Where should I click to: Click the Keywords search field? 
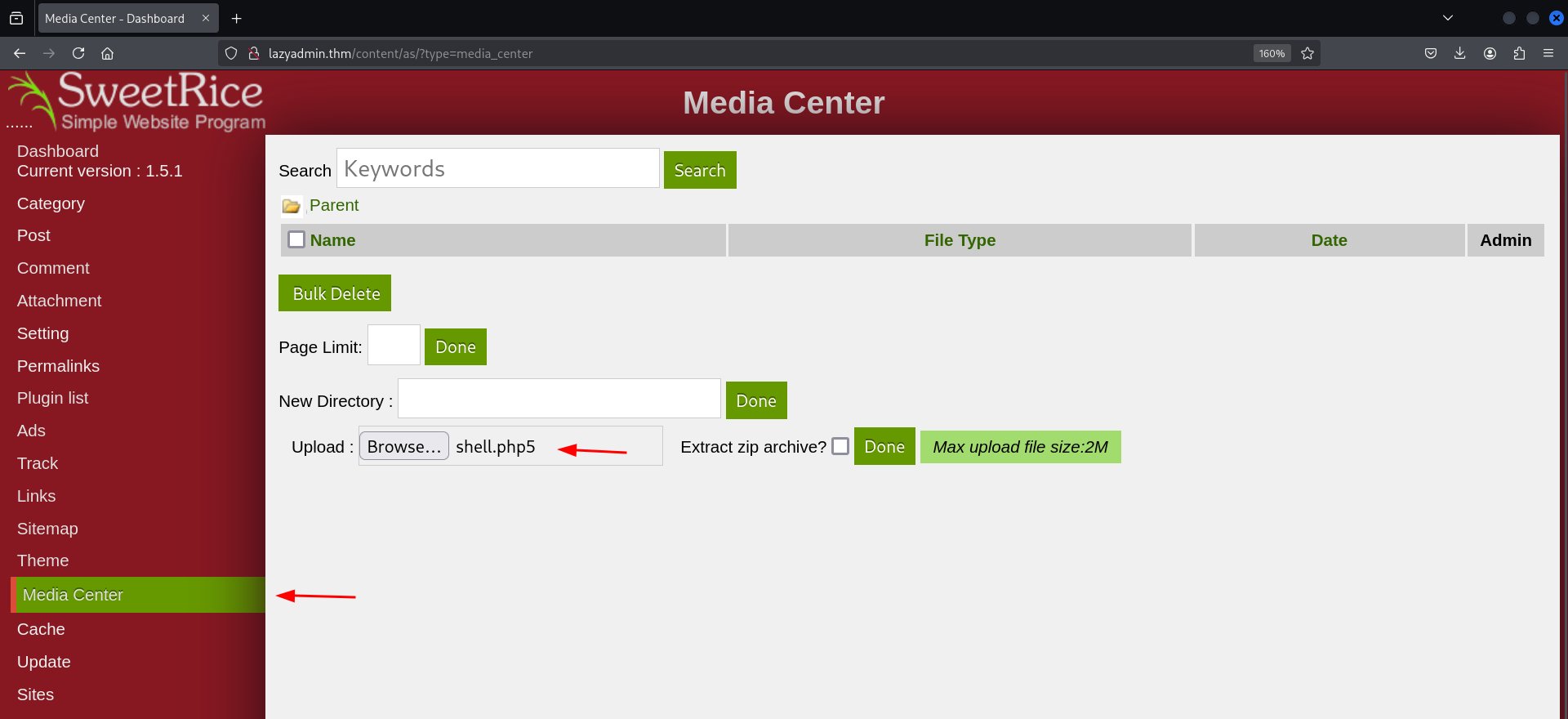tap(497, 168)
